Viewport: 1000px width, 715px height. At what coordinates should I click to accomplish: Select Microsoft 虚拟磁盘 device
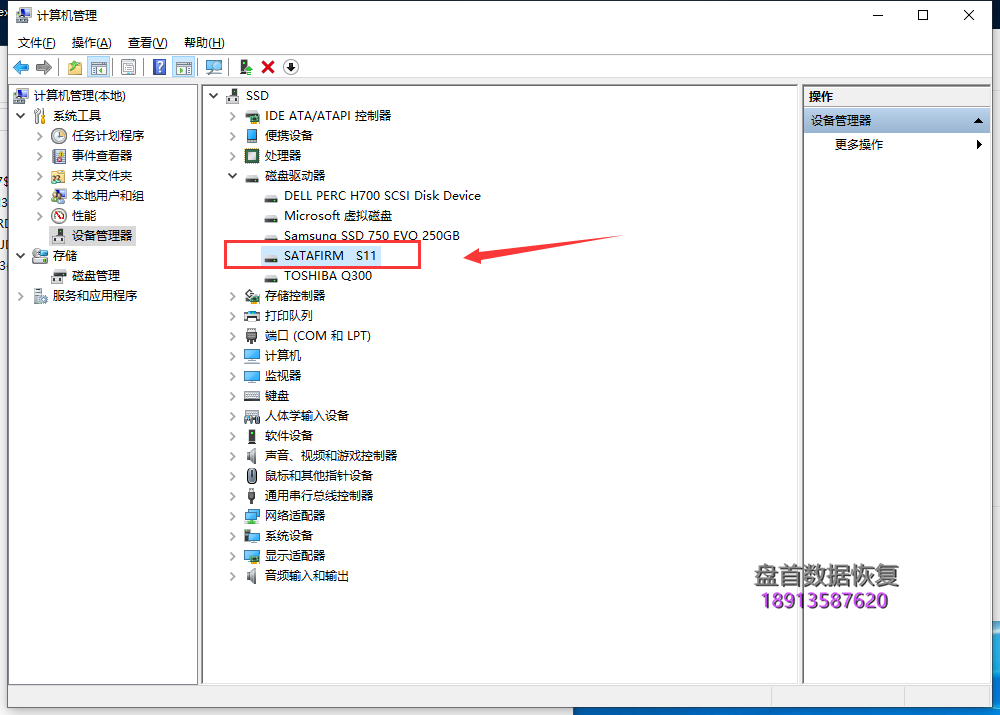(338, 216)
